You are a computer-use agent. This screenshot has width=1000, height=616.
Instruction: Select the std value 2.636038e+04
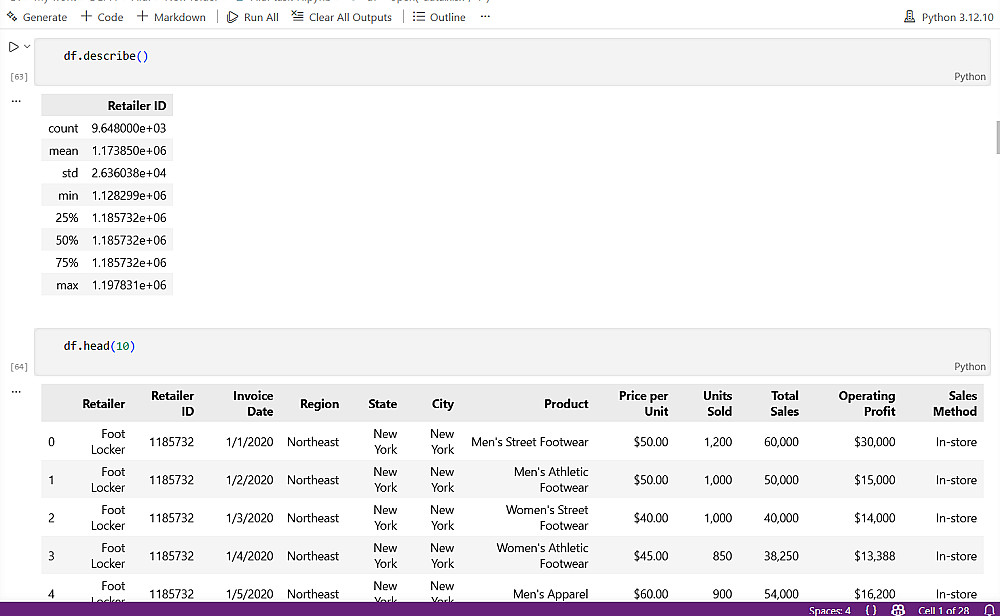[x=128, y=173]
